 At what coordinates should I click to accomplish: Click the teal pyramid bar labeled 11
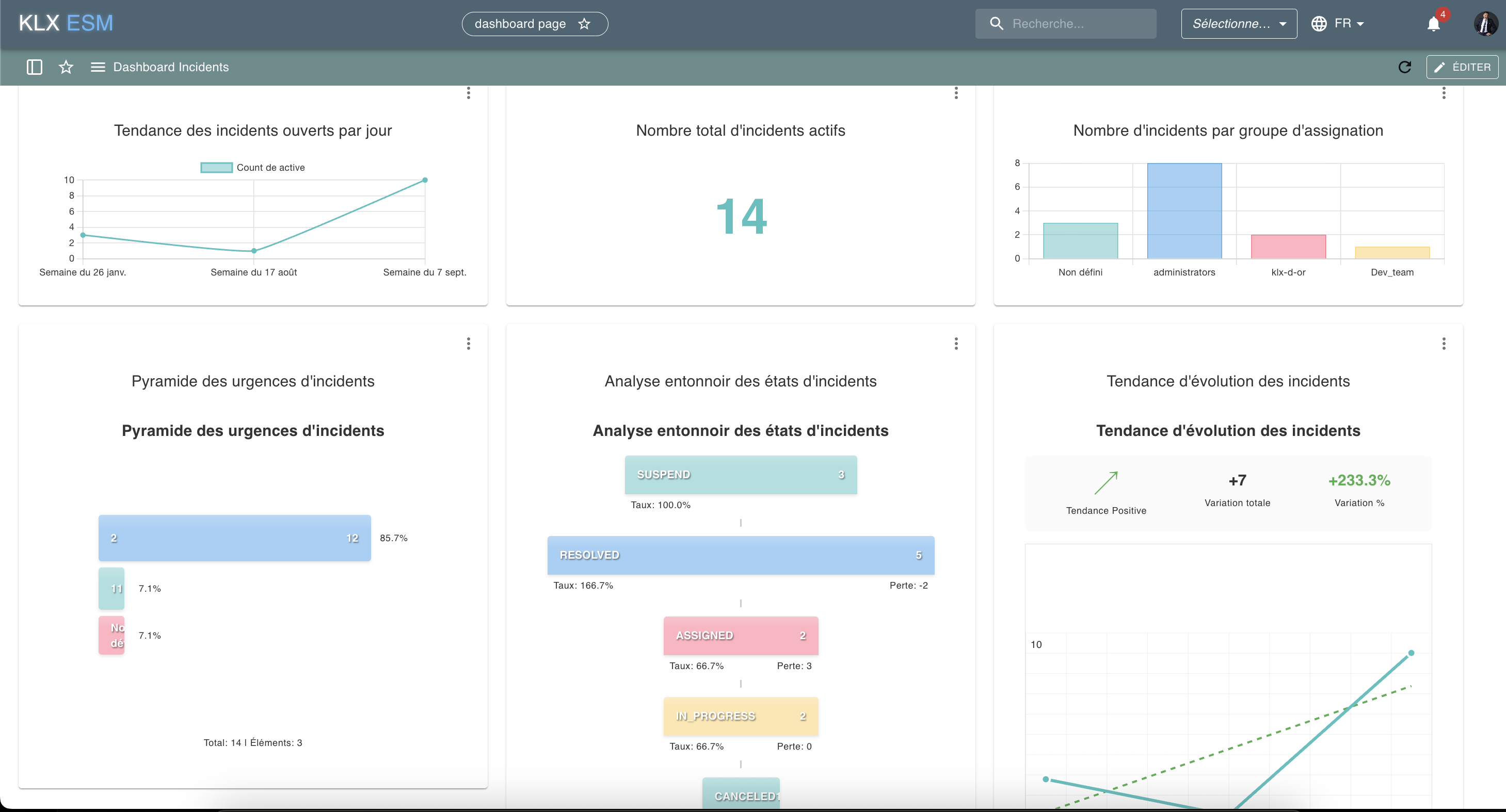coord(111,588)
